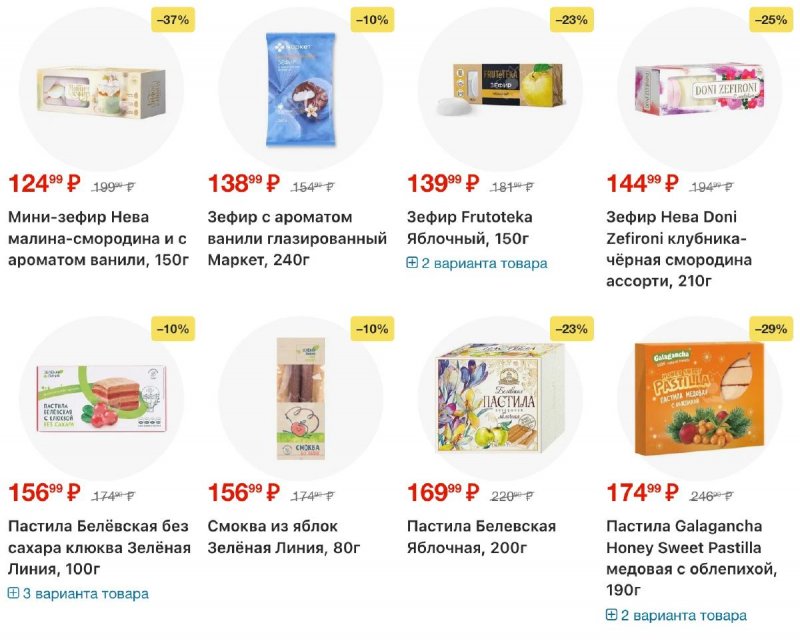Expand 2 variants for Frutoteka zephyr
This screenshot has width=800, height=641.
click(x=484, y=263)
